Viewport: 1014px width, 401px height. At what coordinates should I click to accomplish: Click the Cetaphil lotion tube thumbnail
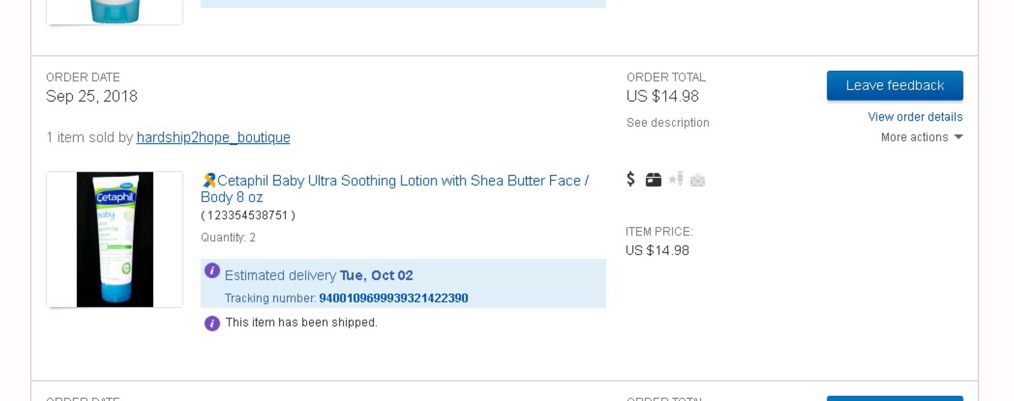click(x=114, y=239)
